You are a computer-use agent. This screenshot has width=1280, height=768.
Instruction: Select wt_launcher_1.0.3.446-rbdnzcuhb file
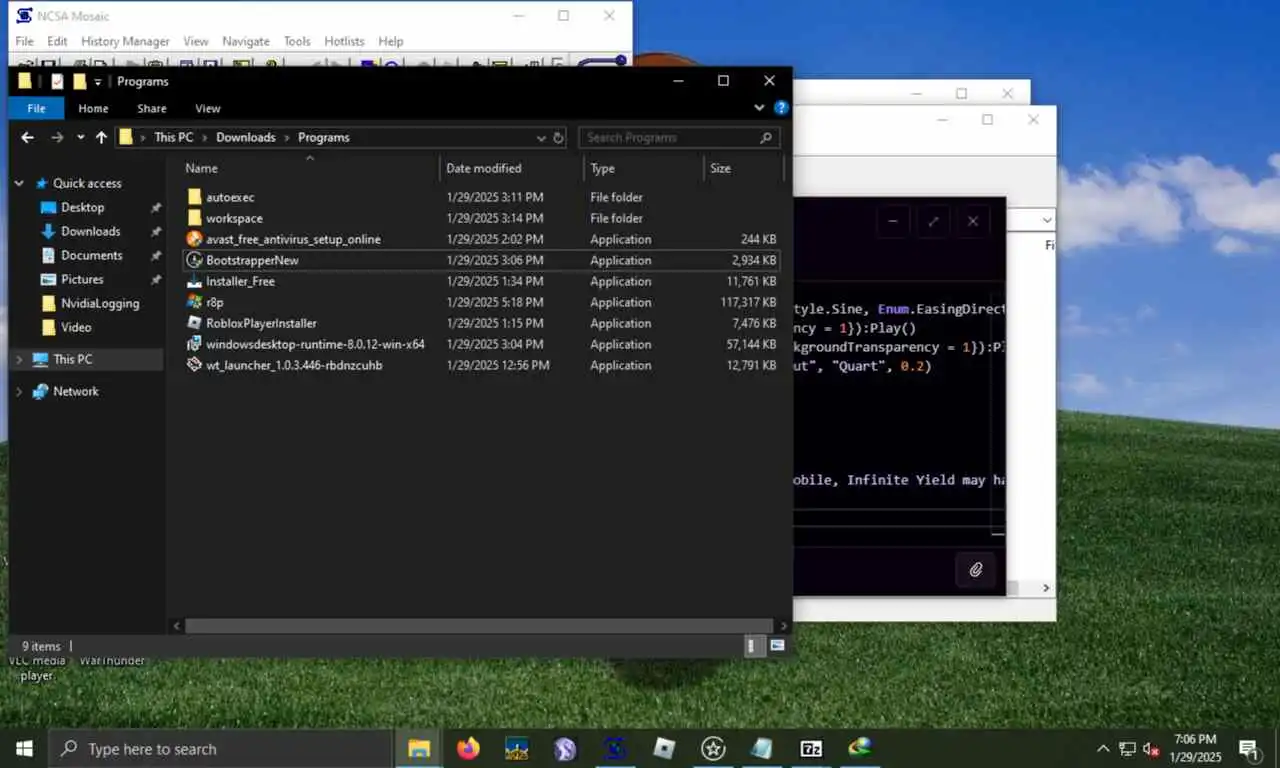(294, 365)
